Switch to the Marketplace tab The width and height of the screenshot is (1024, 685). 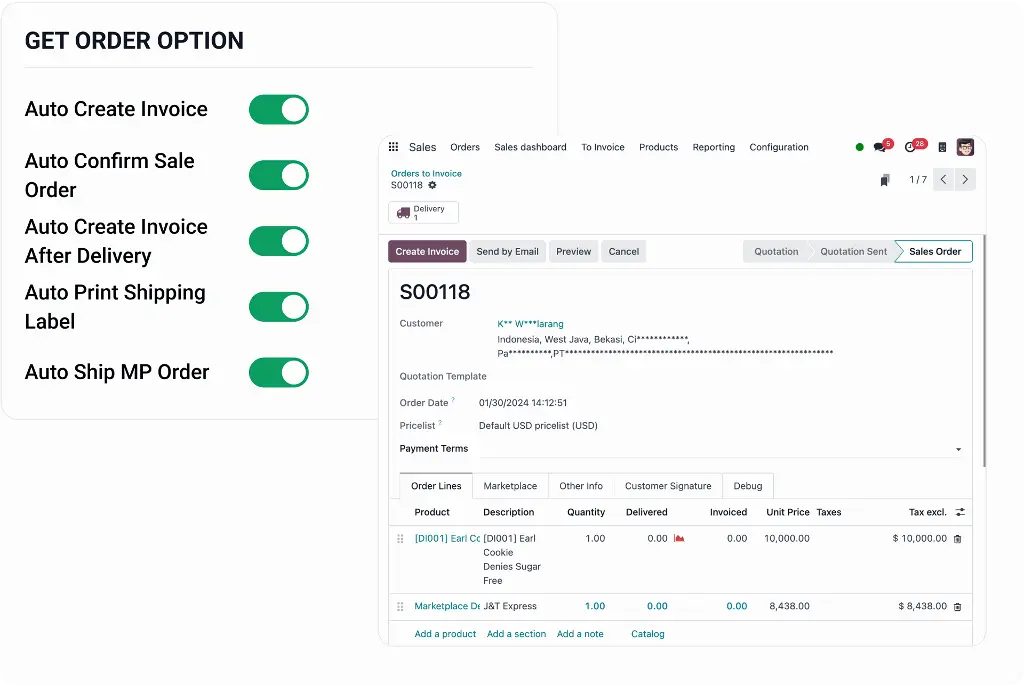coord(510,486)
